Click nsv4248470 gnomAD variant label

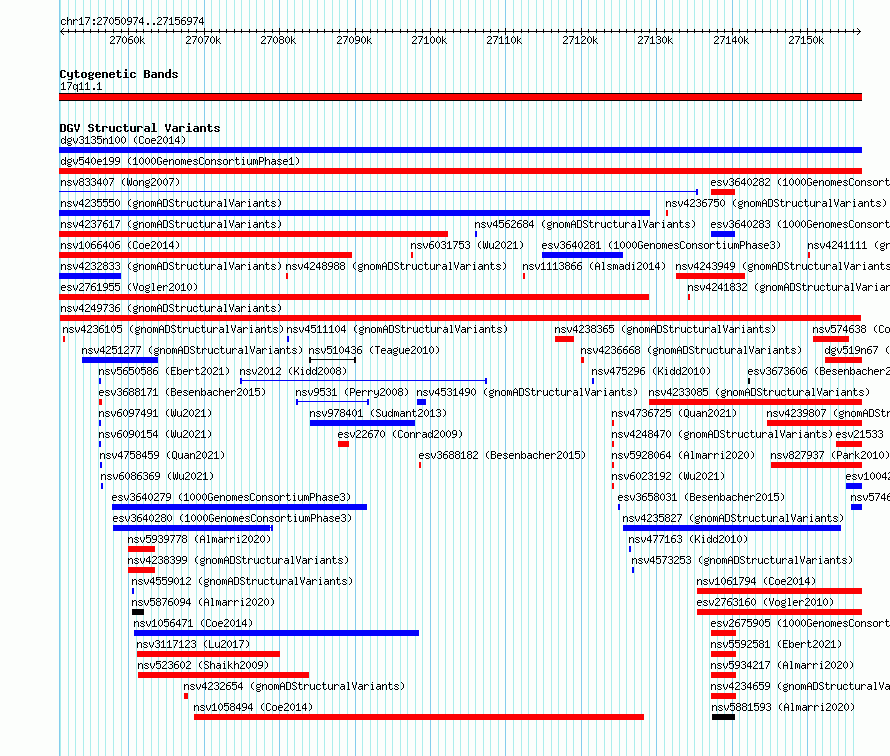[x=723, y=434]
